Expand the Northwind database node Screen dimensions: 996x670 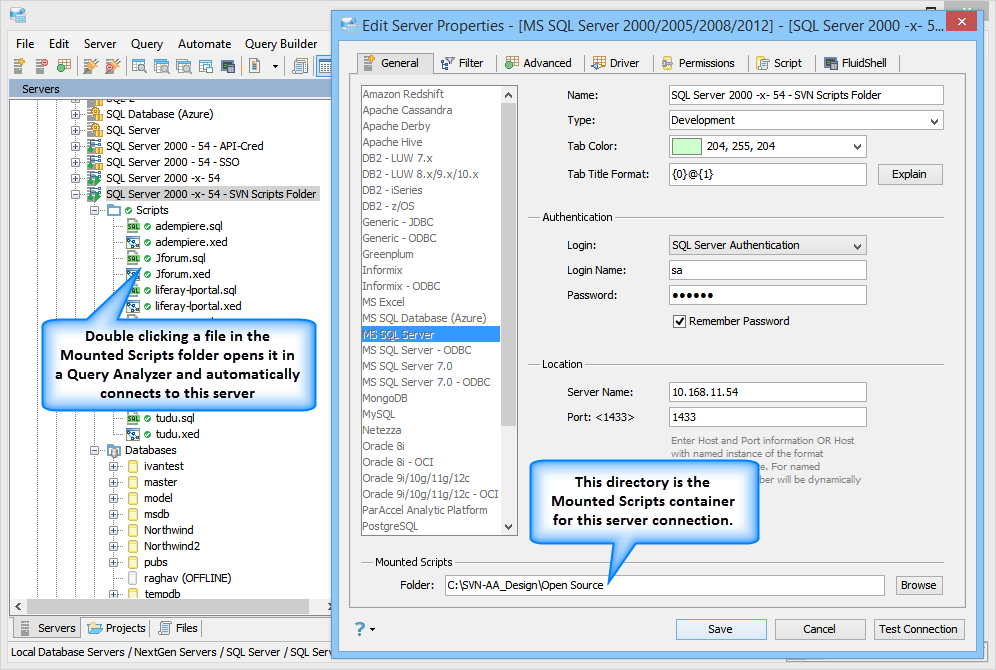coord(113,530)
